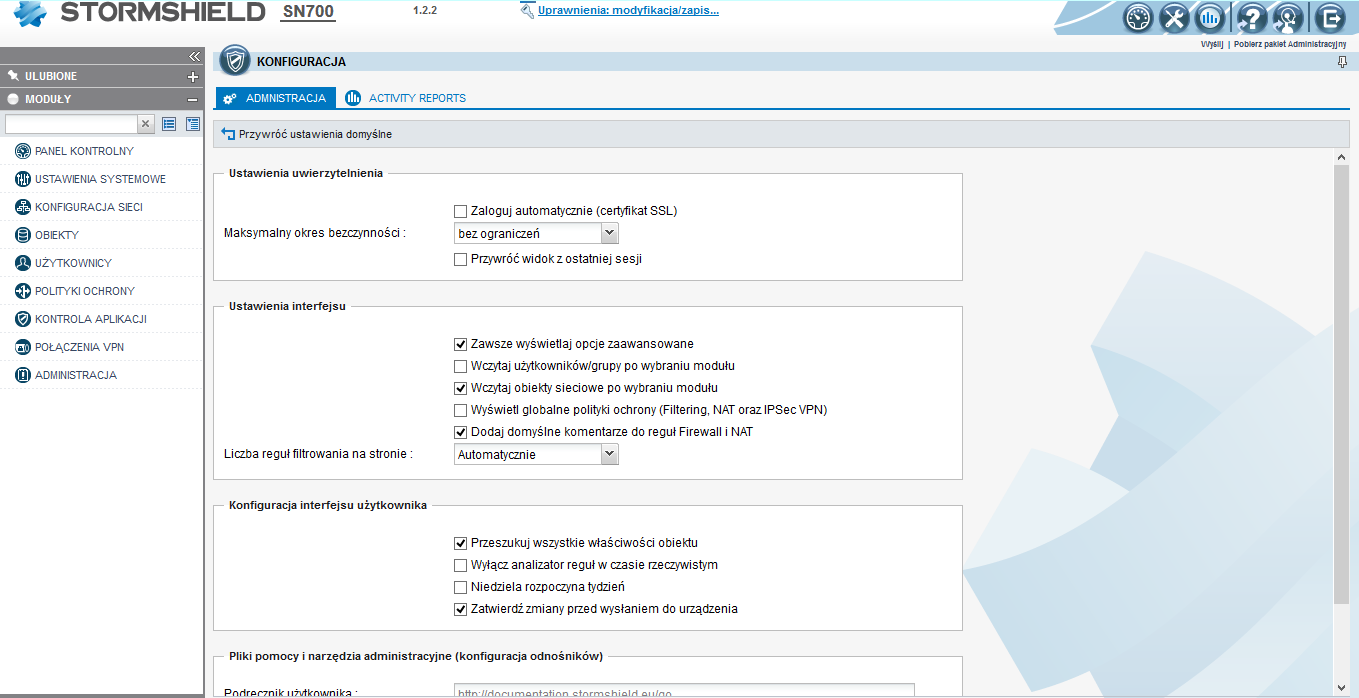The width and height of the screenshot is (1359, 698).
Task: Enable Wyłącz analizator reguł w czasie rzeczywistym
Action: tap(460, 565)
